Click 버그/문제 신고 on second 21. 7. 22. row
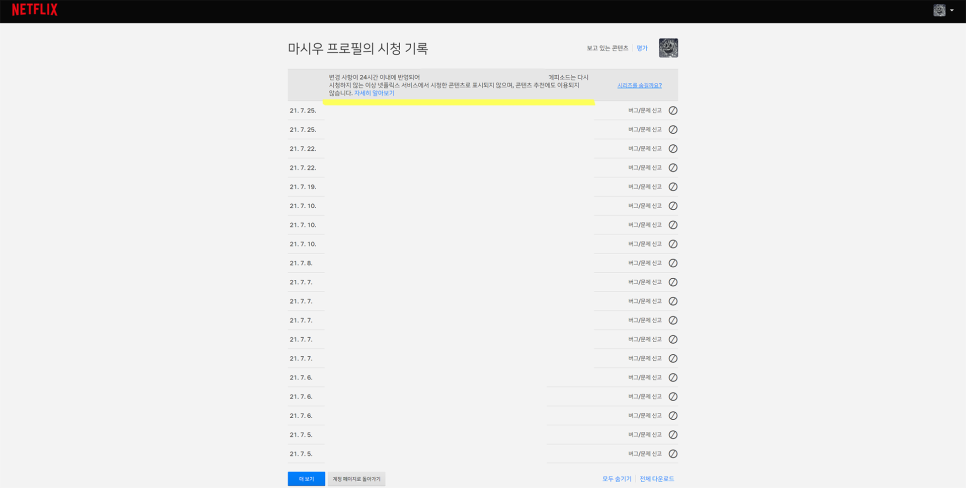The width and height of the screenshot is (966, 488). 645,168
